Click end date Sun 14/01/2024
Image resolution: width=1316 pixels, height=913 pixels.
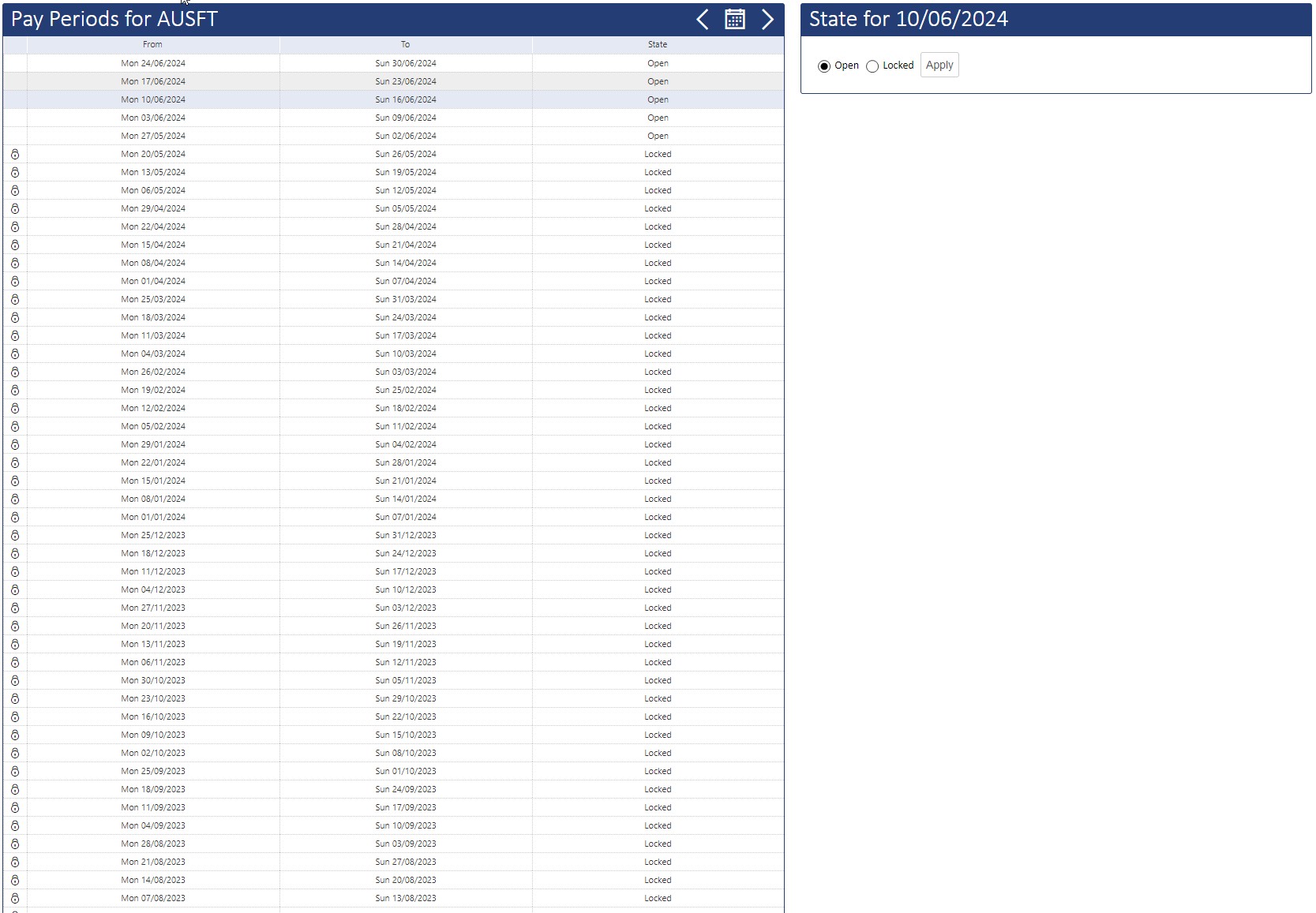(x=406, y=499)
